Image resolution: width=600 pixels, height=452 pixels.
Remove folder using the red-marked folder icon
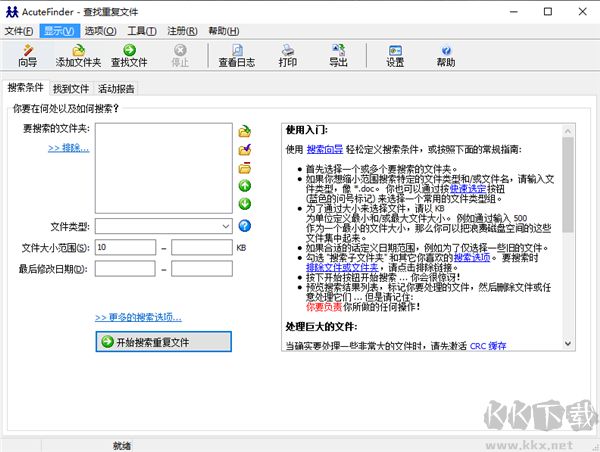pos(245,168)
